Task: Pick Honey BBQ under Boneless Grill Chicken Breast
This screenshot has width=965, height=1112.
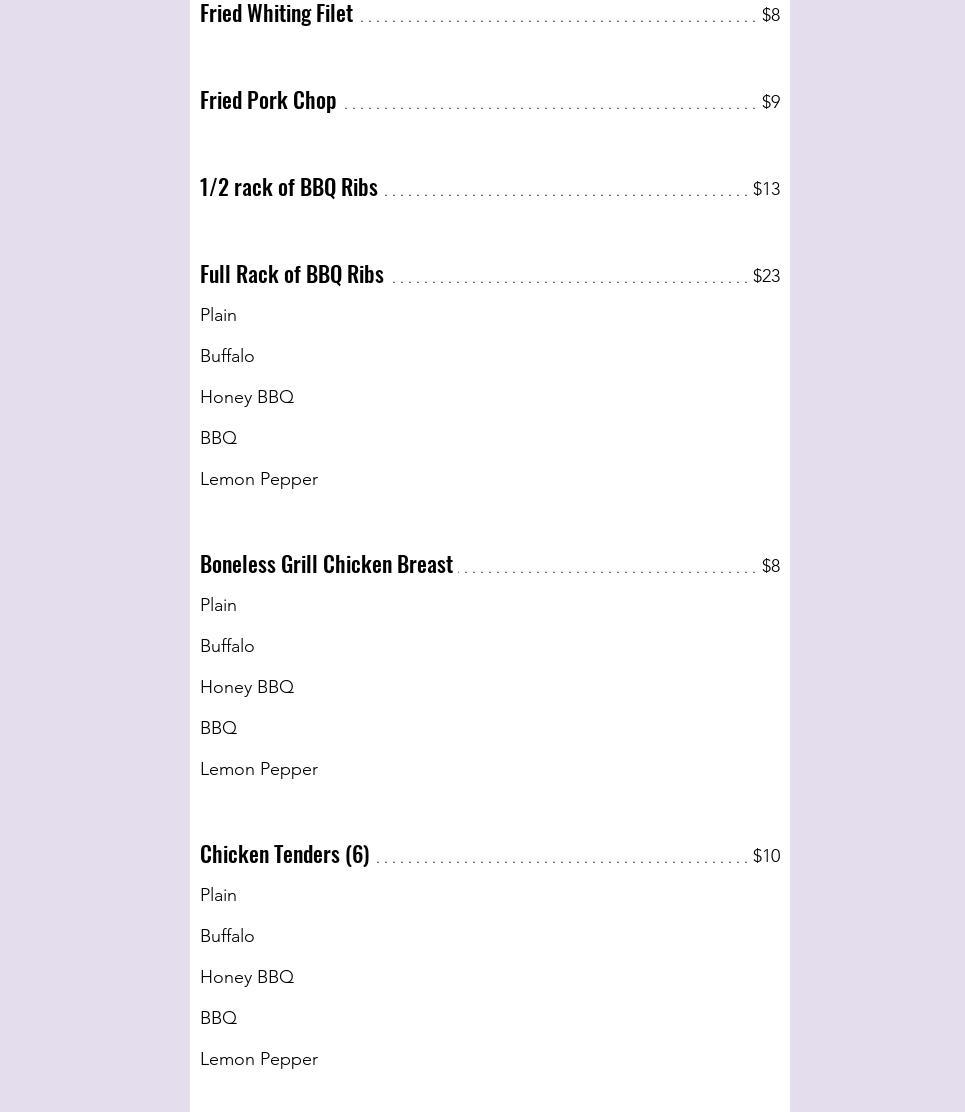Action: [247, 688]
